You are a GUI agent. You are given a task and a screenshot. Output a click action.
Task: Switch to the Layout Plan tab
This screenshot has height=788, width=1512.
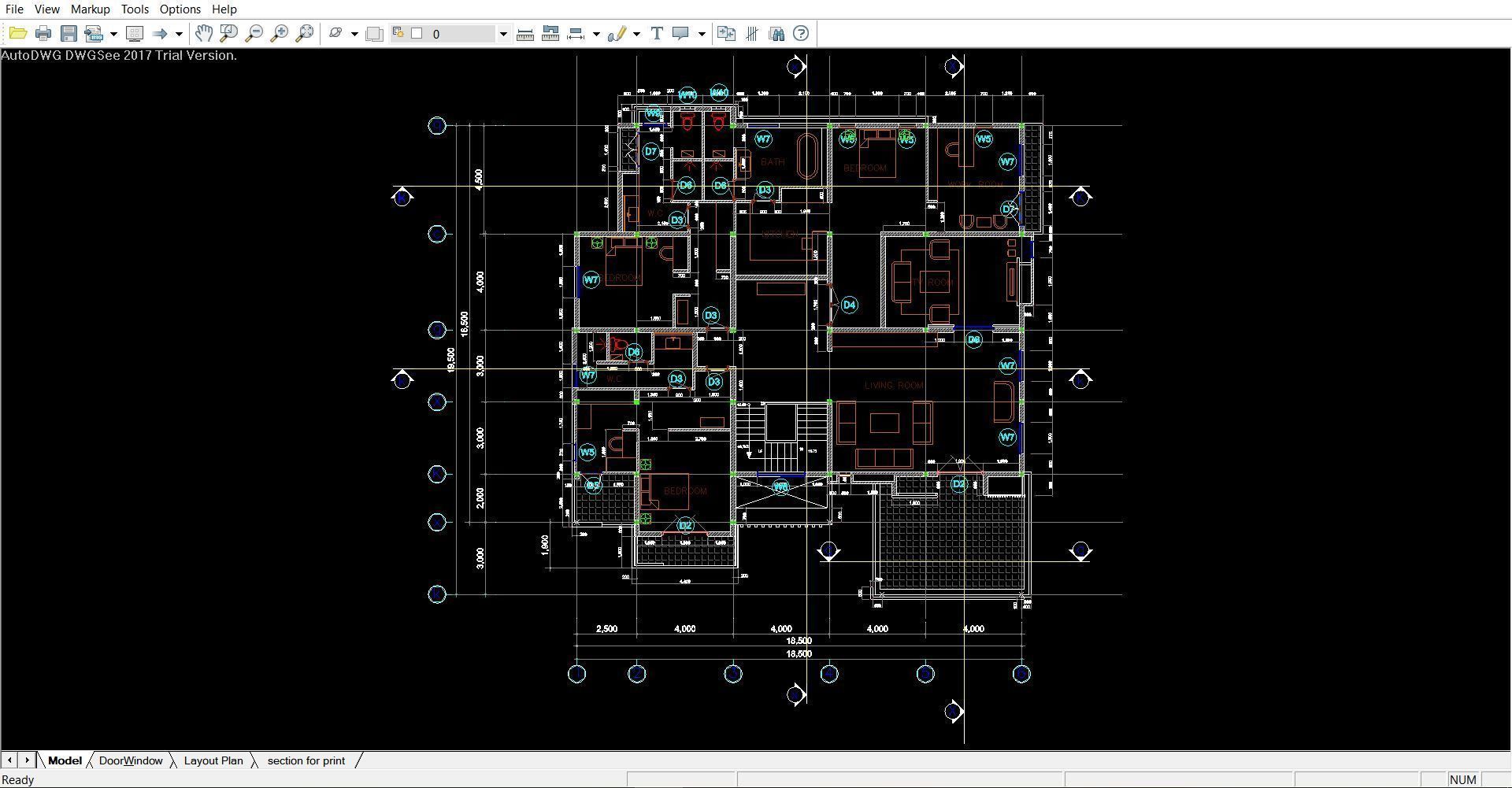(213, 760)
